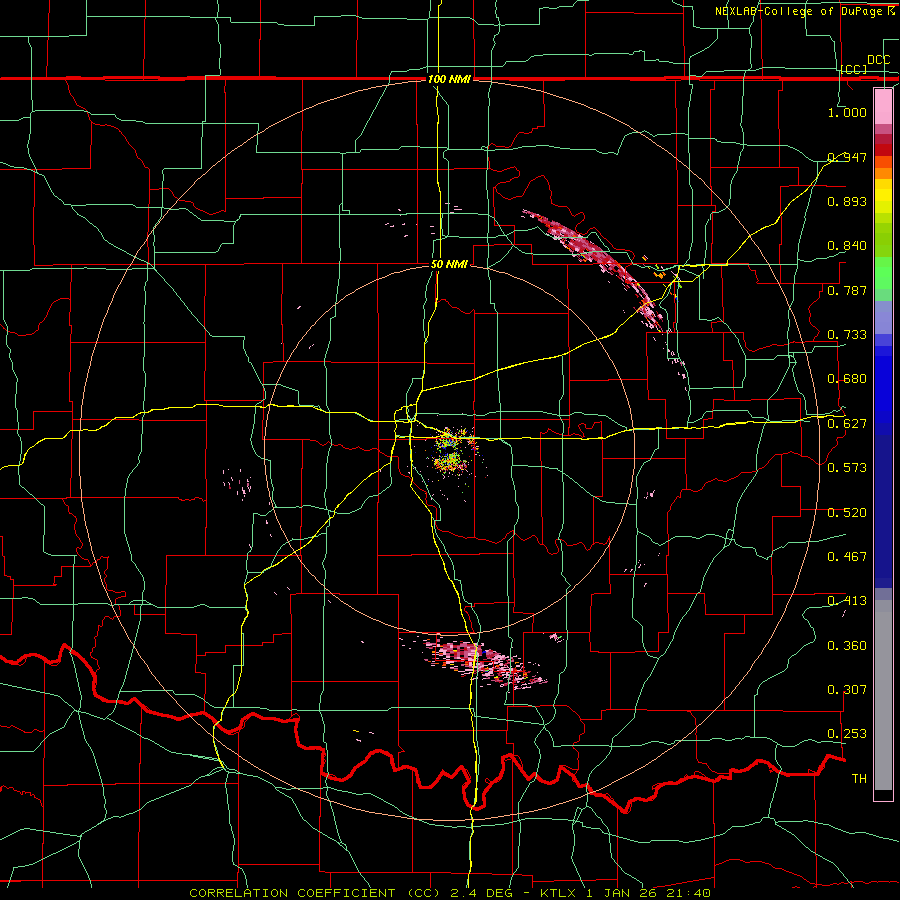
Task: Click the small orange echo near the northeast highway junction
Action: pos(659,276)
